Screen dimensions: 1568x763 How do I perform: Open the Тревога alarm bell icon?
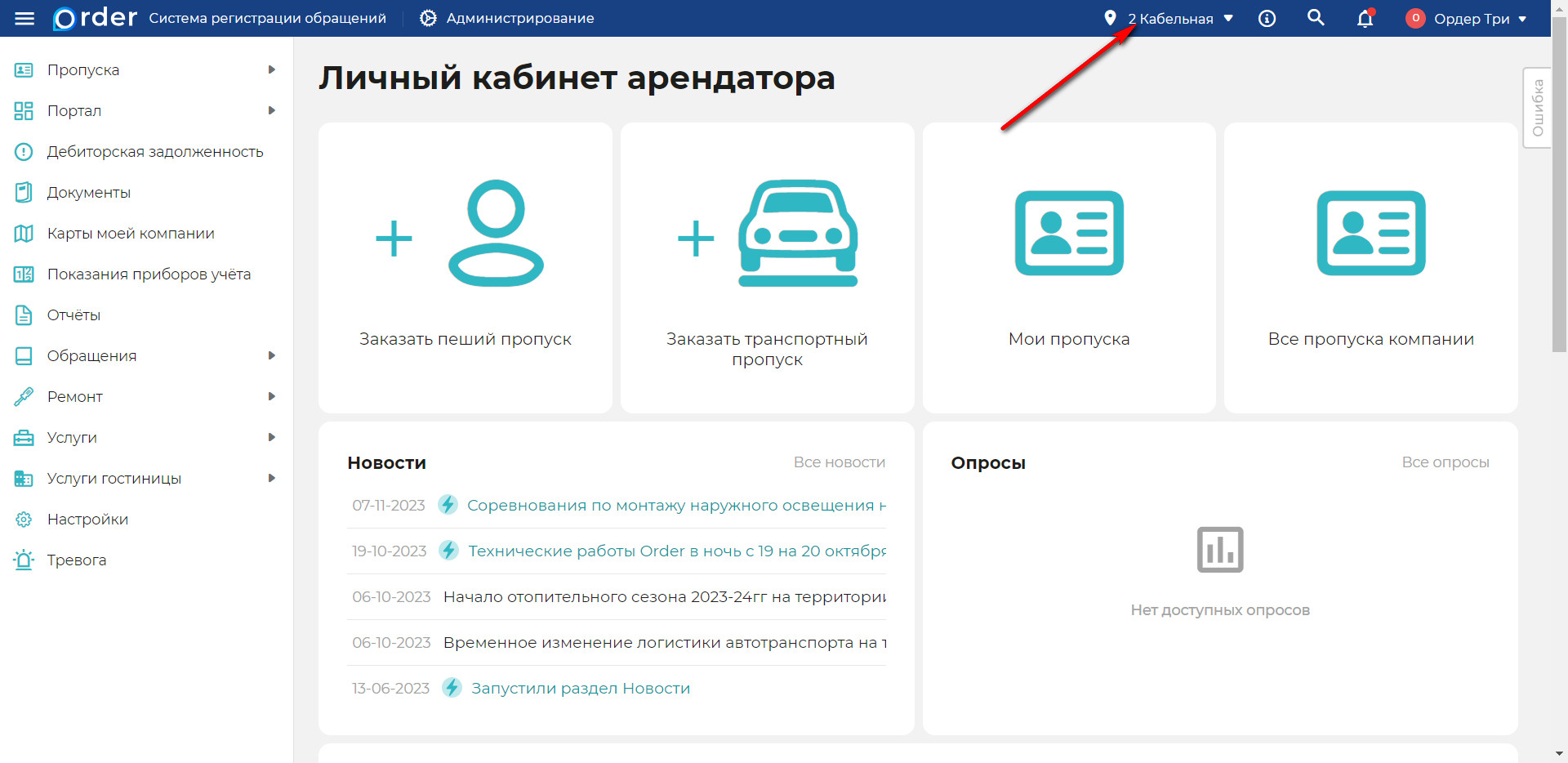coord(24,560)
